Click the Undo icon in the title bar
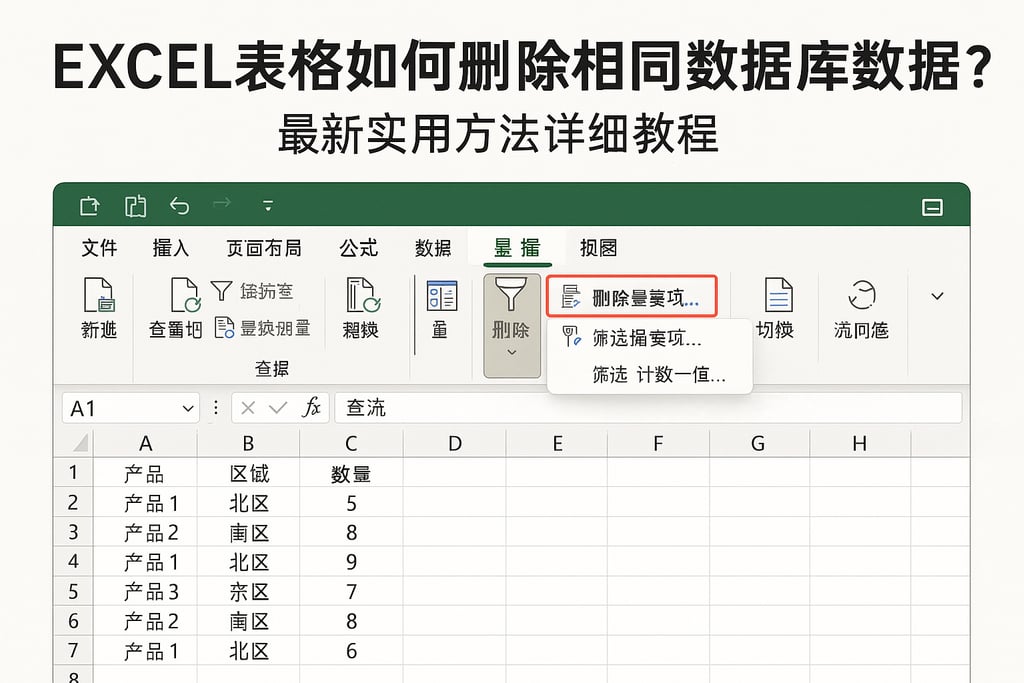This screenshot has width=1024, height=683. pos(180,205)
